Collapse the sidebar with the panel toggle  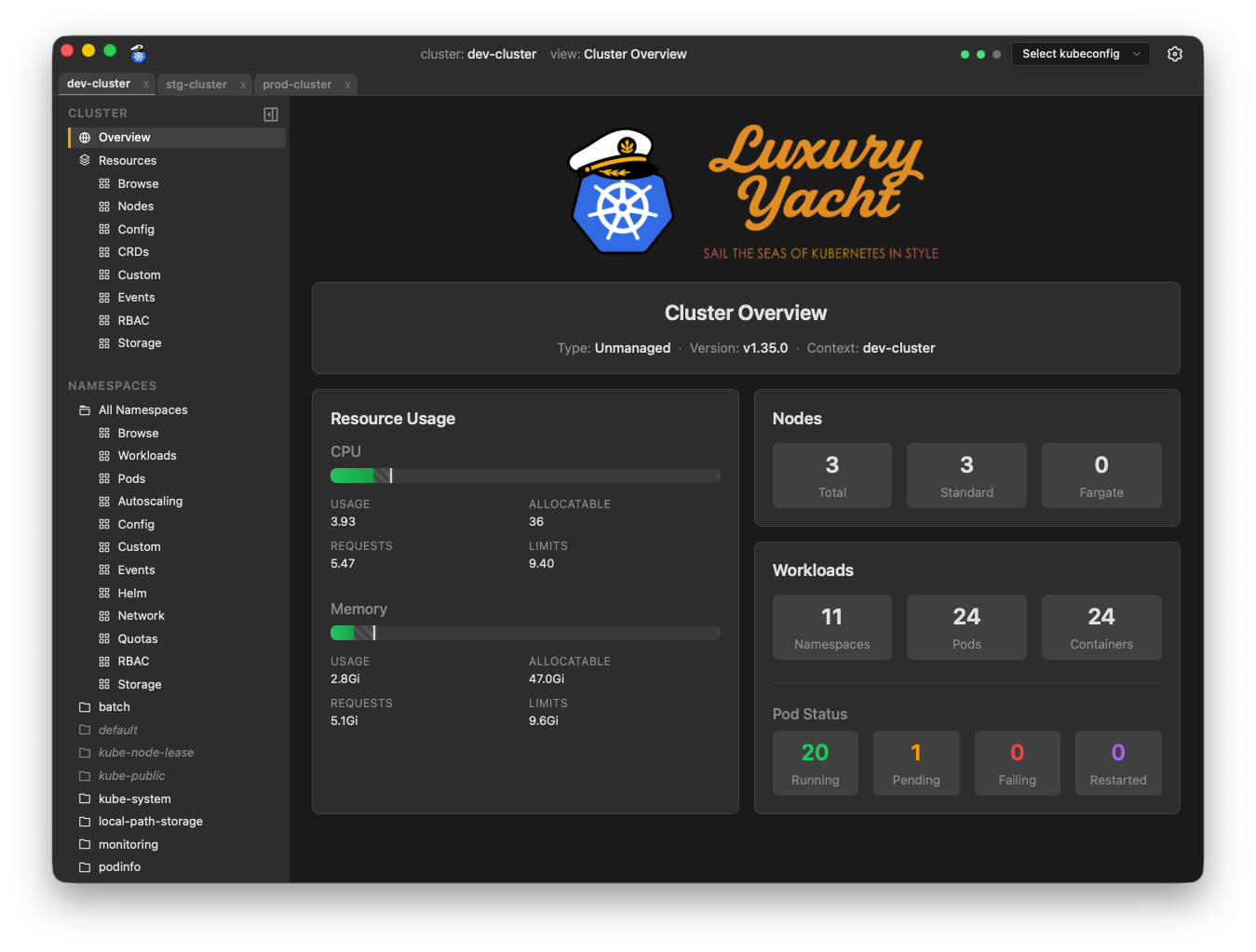270,114
